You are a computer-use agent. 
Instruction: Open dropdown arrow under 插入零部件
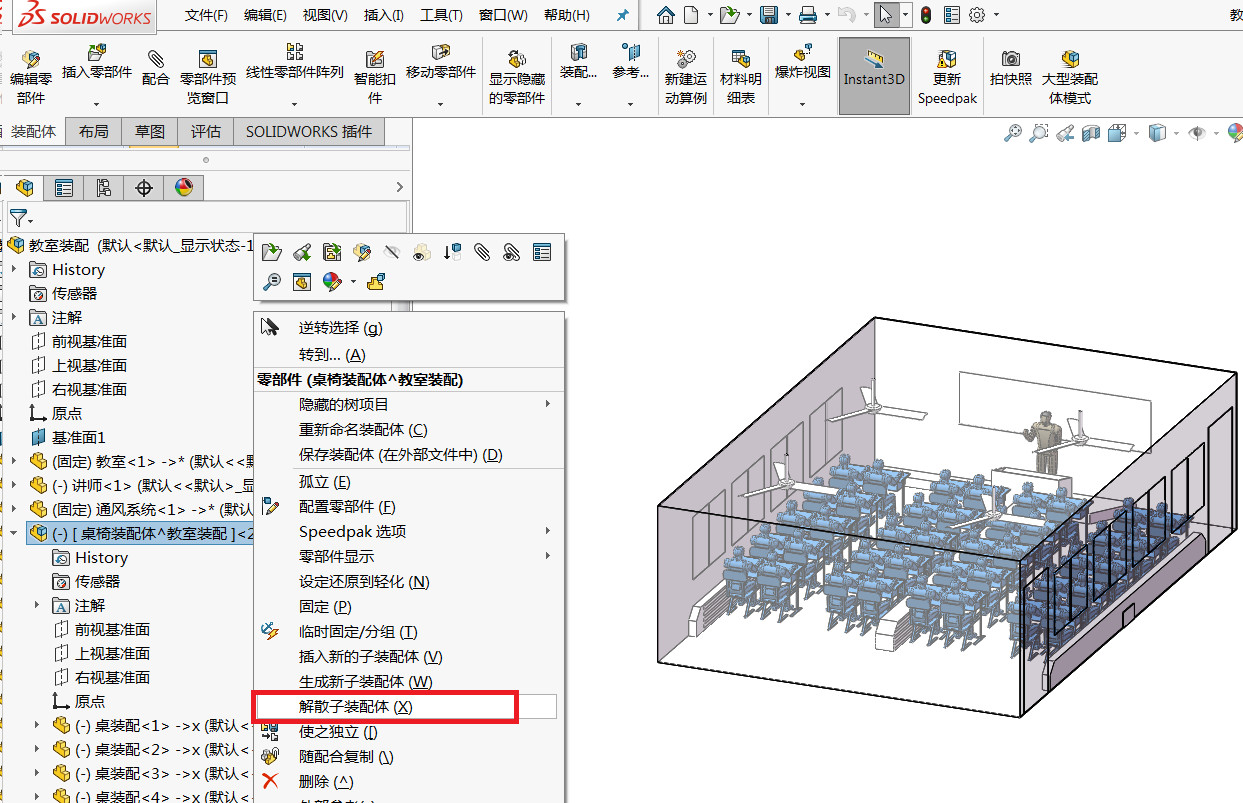click(x=97, y=103)
